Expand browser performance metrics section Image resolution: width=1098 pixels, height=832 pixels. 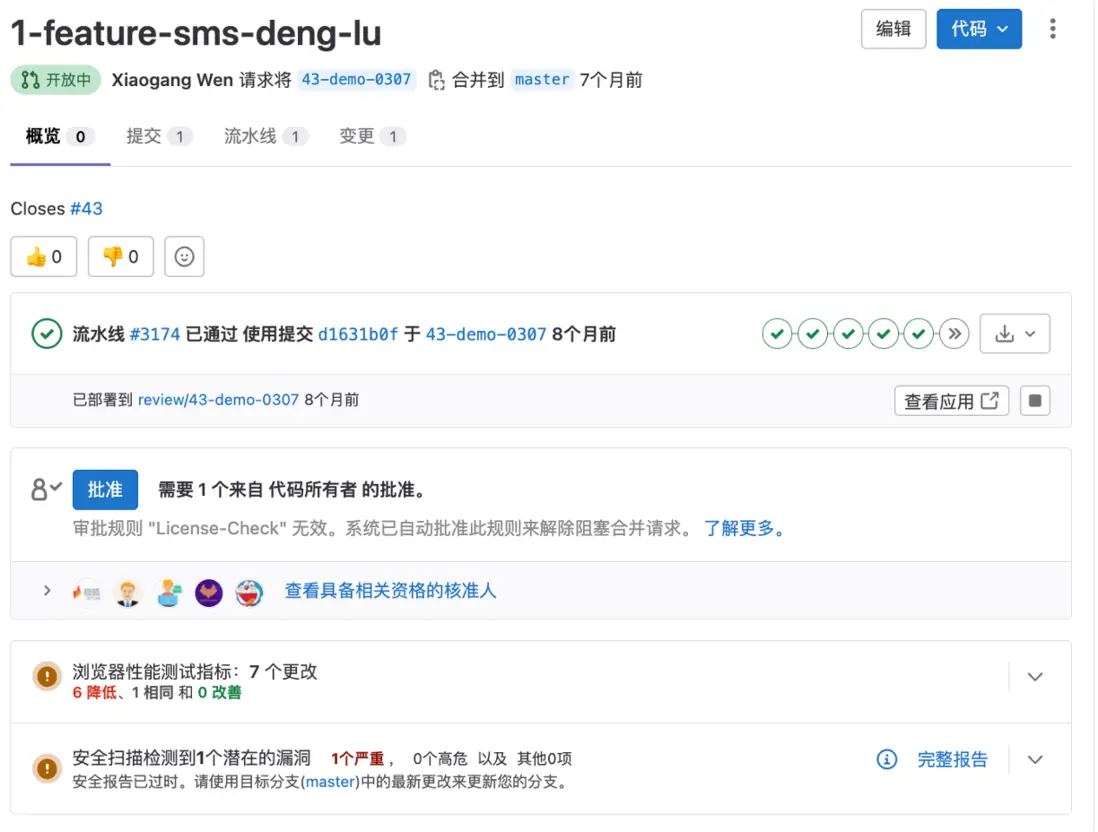[1035, 677]
